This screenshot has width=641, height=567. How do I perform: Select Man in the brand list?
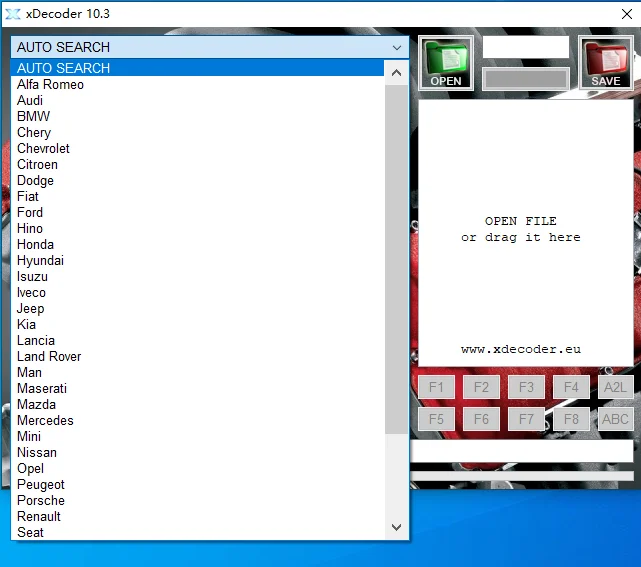197,372
